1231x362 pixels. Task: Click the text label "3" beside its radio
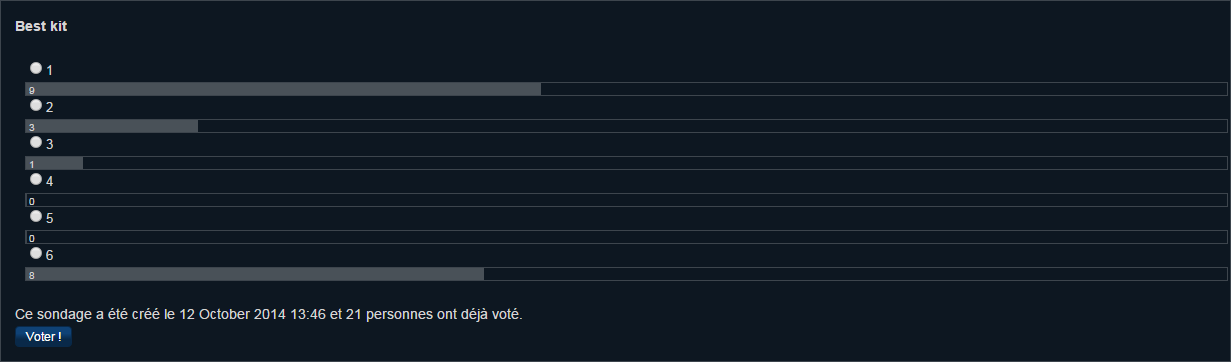[50, 144]
